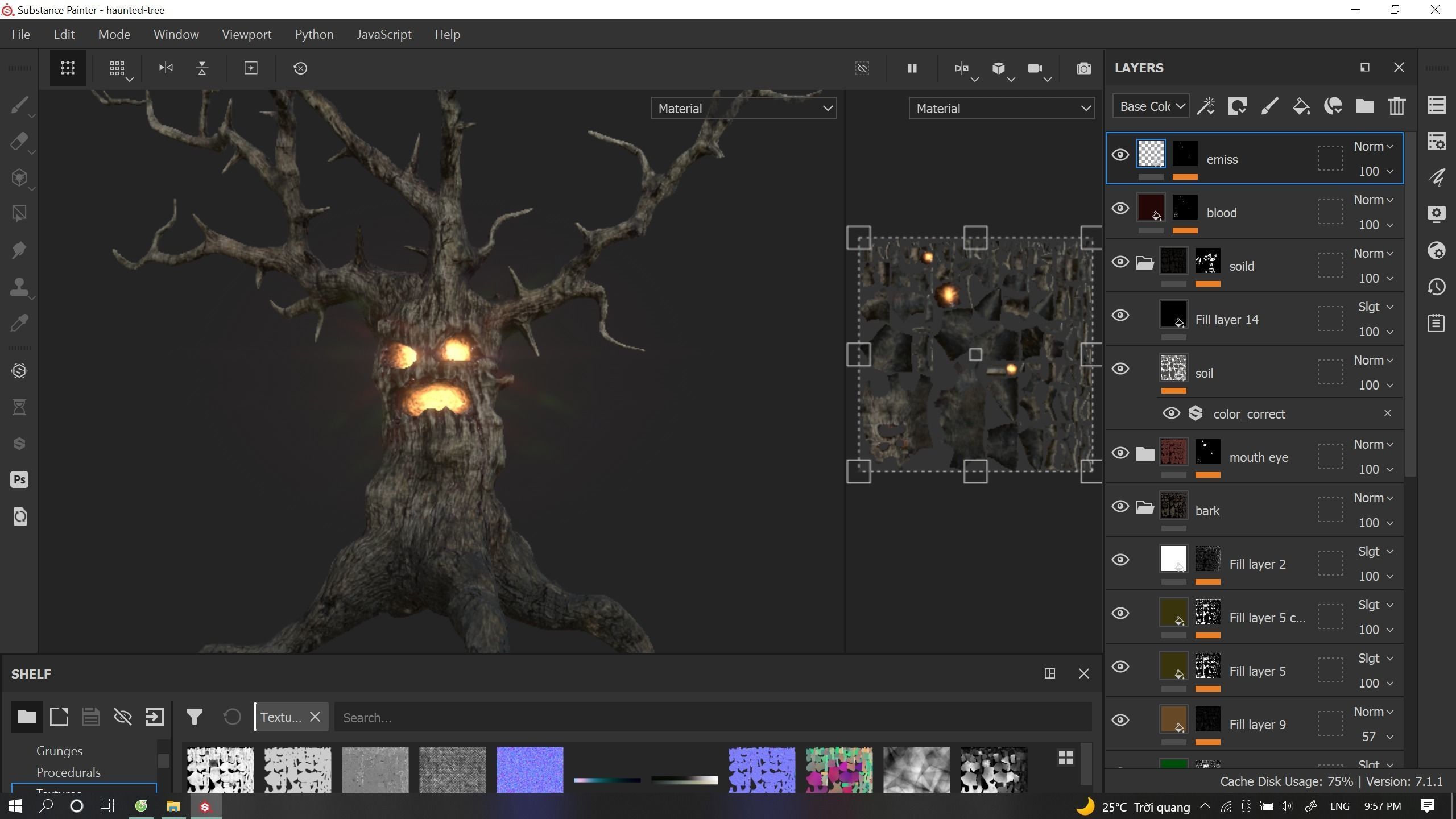
Task: Delete the selected layer with trash icon
Action: (1397, 106)
